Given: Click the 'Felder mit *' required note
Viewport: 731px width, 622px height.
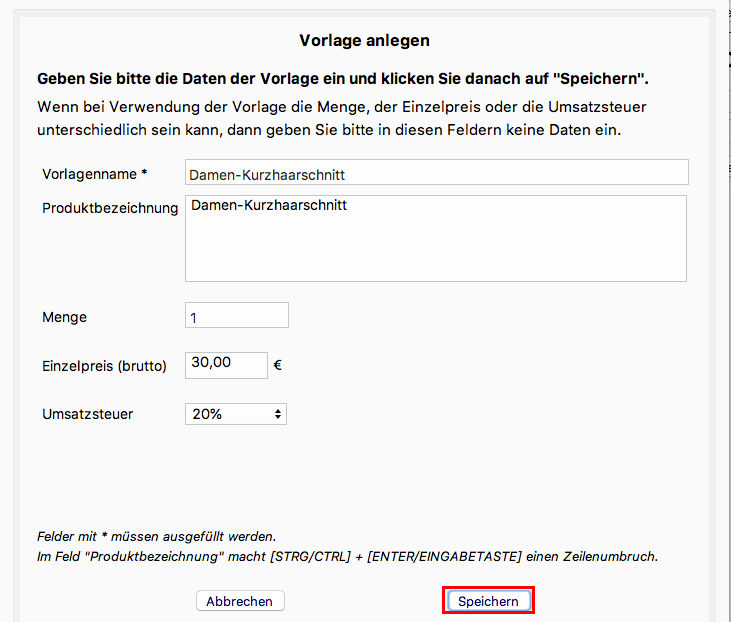Looking at the screenshot, I should pyautogui.click(x=155, y=536).
